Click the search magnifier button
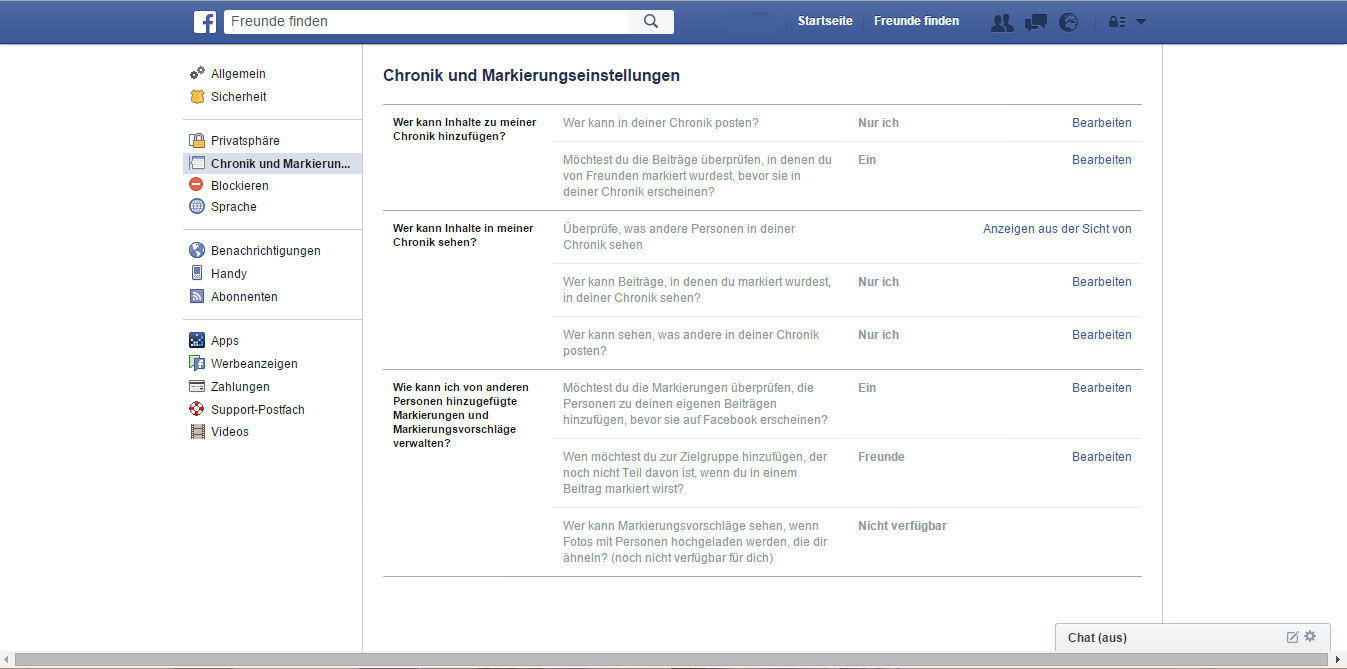Image resolution: width=1347 pixels, height=669 pixels. tap(651, 22)
